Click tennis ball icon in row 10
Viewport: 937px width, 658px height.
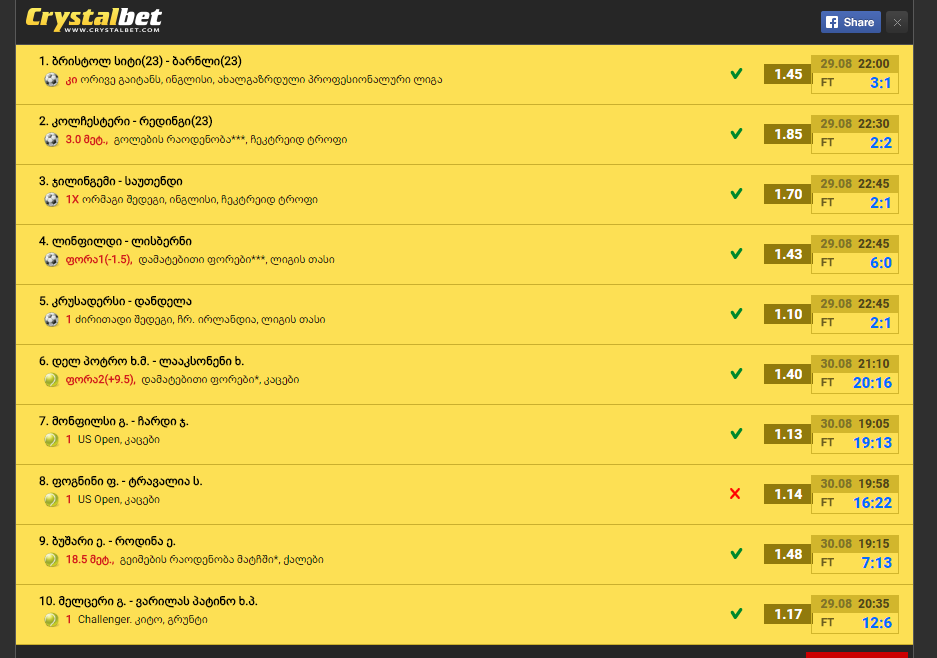click(51, 620)
